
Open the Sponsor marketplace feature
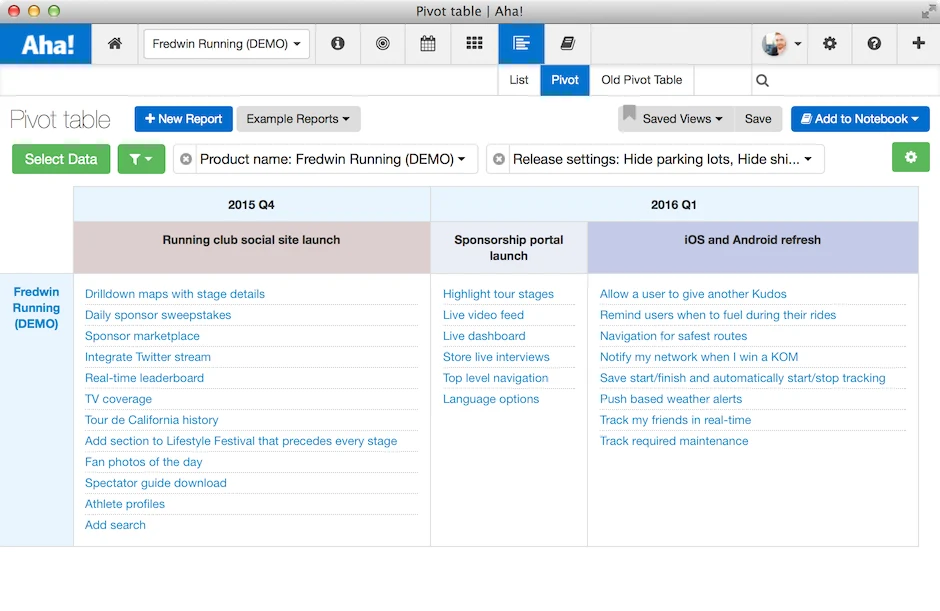click(142, 336)
